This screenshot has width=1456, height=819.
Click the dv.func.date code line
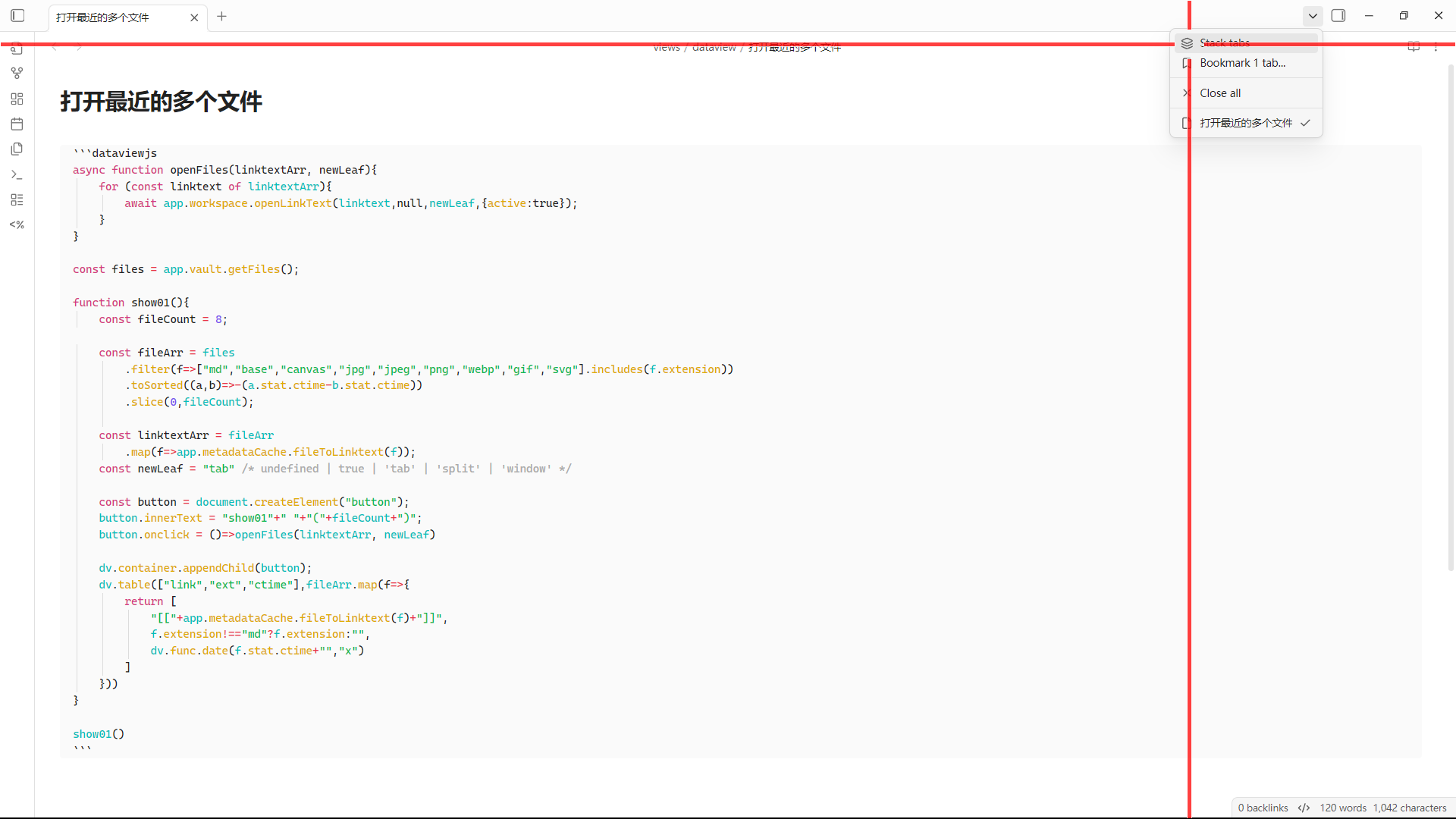(x=257, y=651)
